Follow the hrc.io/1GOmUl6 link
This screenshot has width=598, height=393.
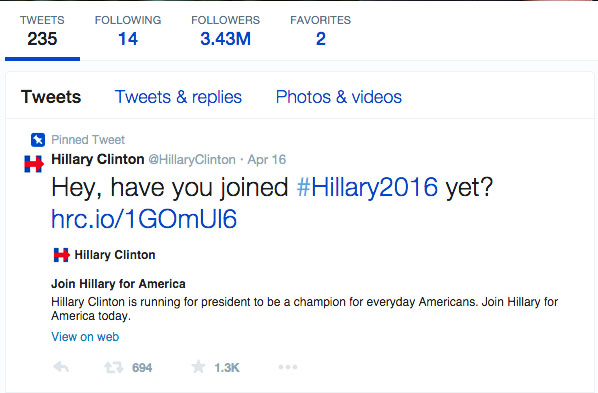144,219
